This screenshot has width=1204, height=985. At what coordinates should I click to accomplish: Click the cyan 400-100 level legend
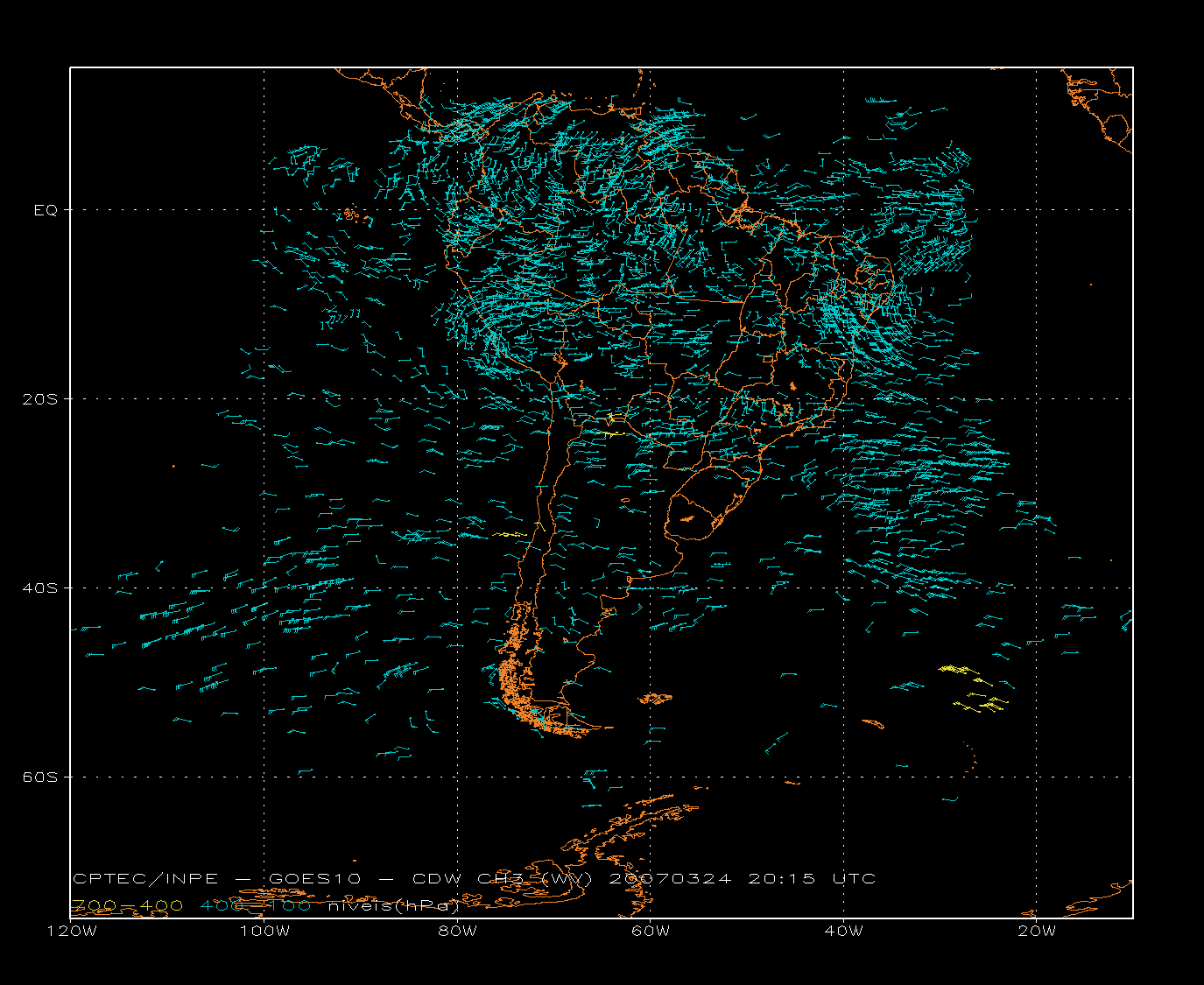(x=256, y=905)
